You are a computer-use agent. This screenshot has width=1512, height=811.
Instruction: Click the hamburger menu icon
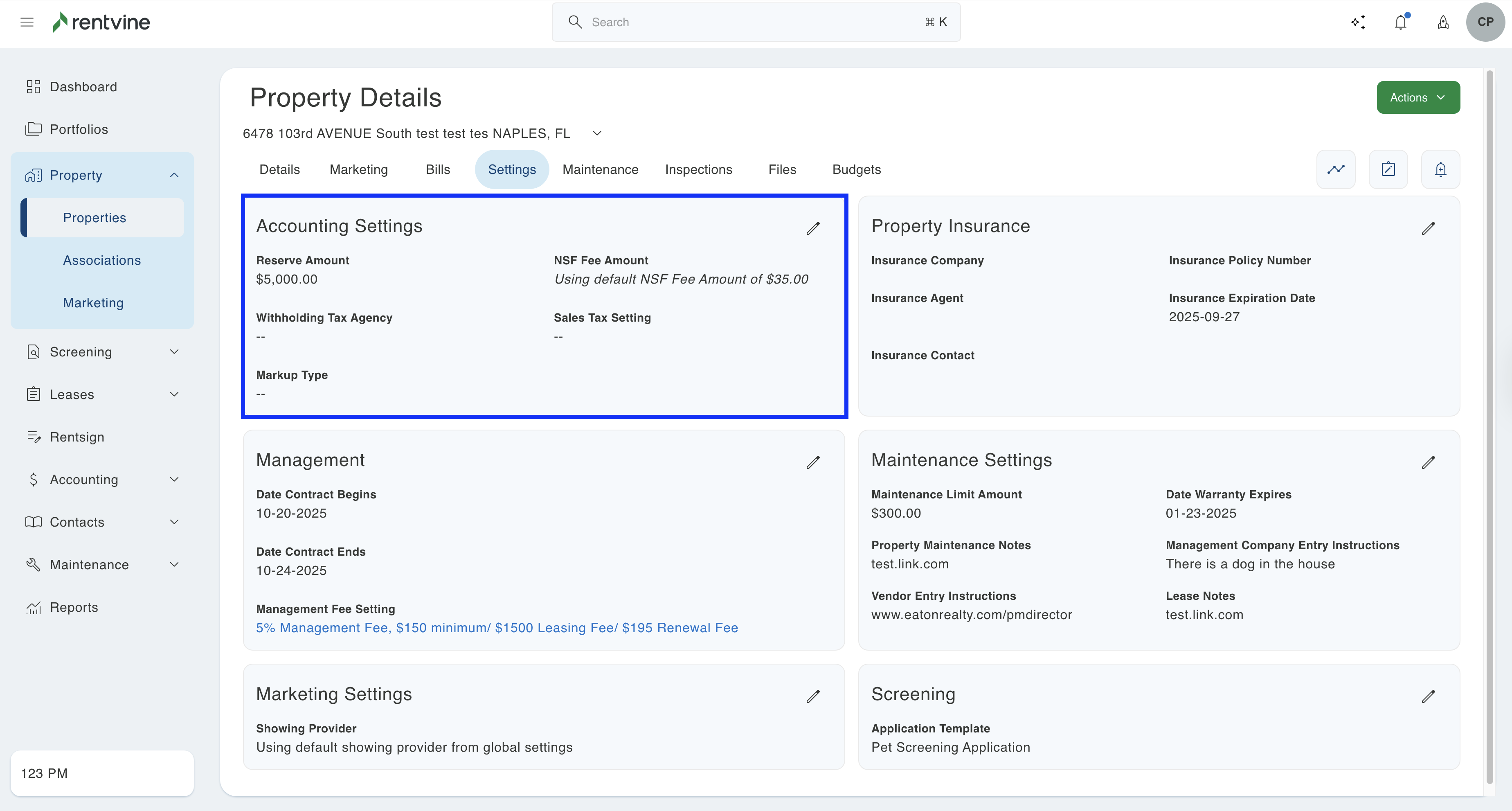tap(27, 23)
